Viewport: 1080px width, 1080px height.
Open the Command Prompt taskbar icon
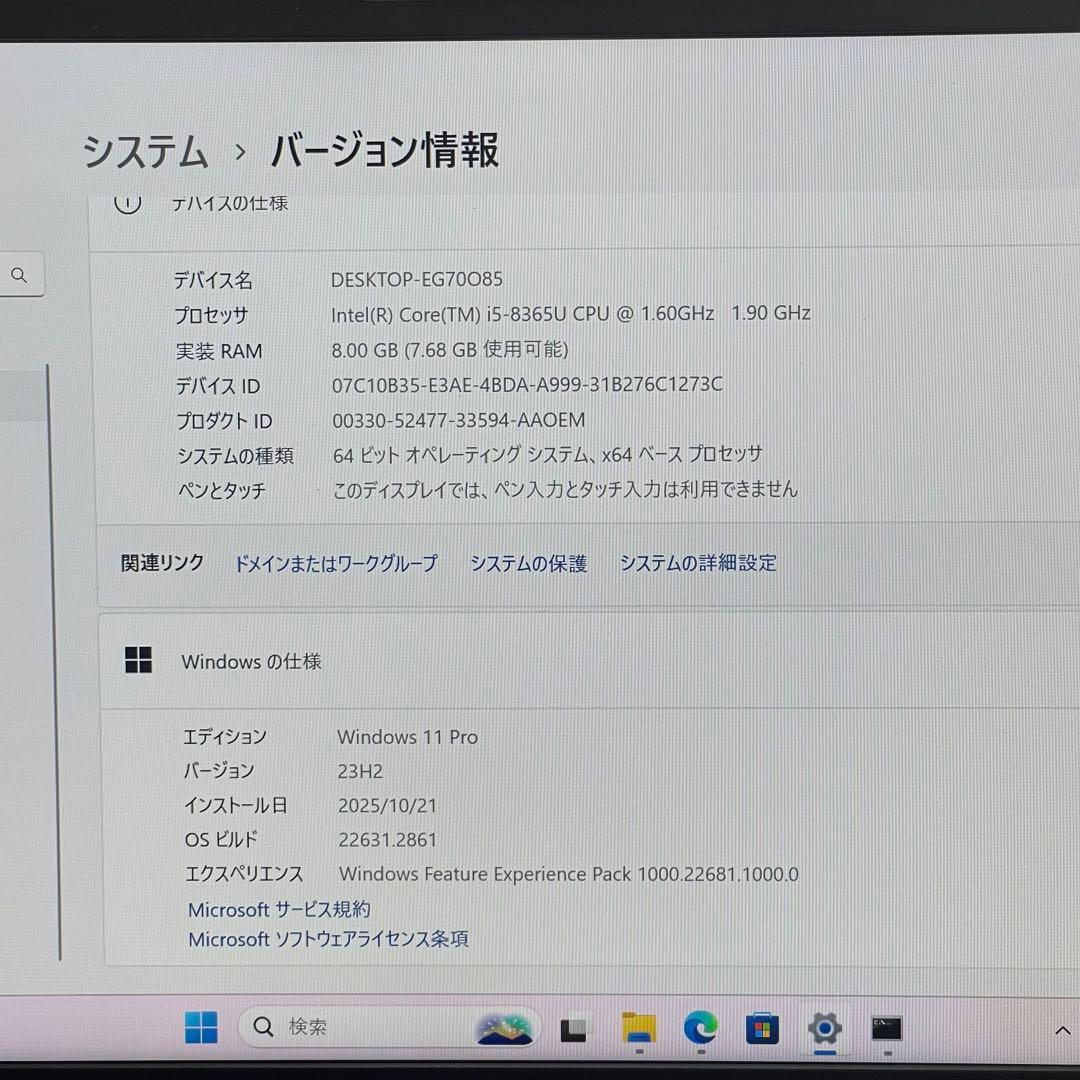coord(886,1028)
